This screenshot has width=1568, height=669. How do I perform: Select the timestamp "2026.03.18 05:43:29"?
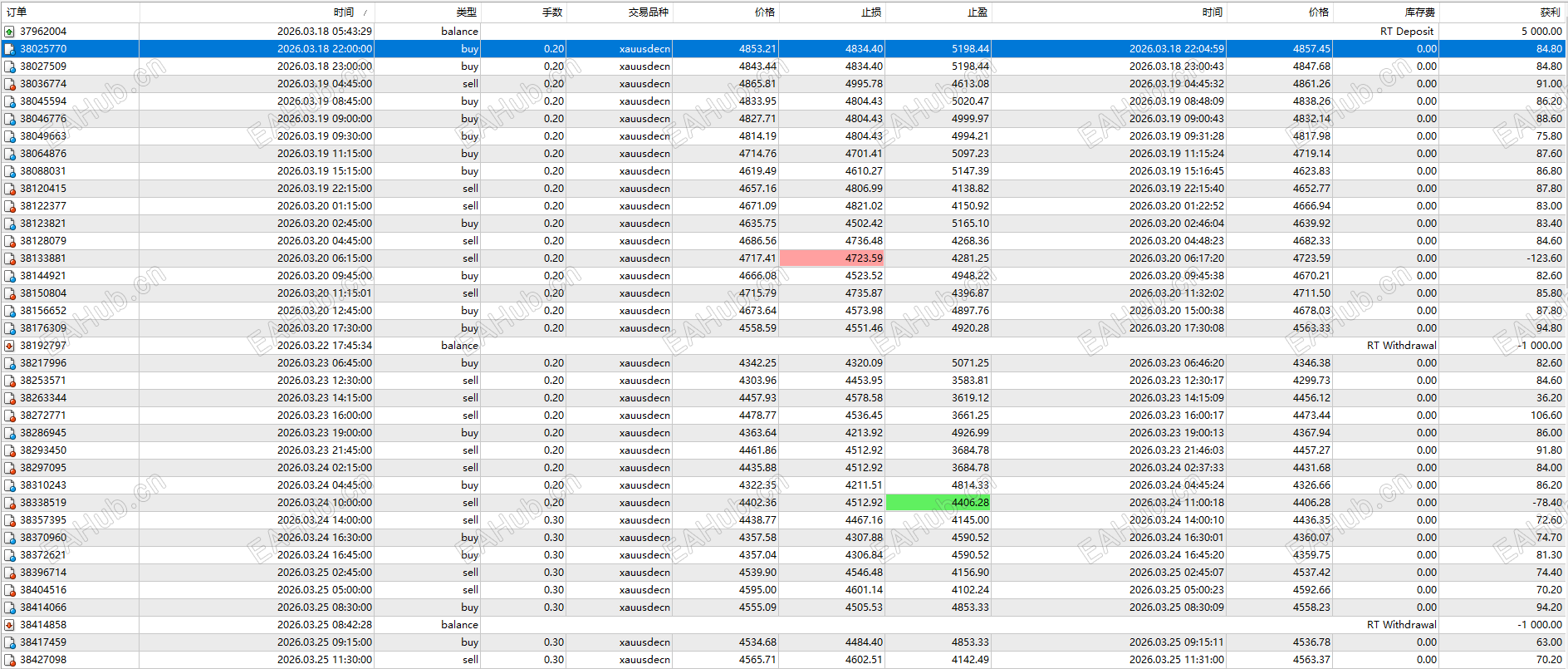[325, 32]
